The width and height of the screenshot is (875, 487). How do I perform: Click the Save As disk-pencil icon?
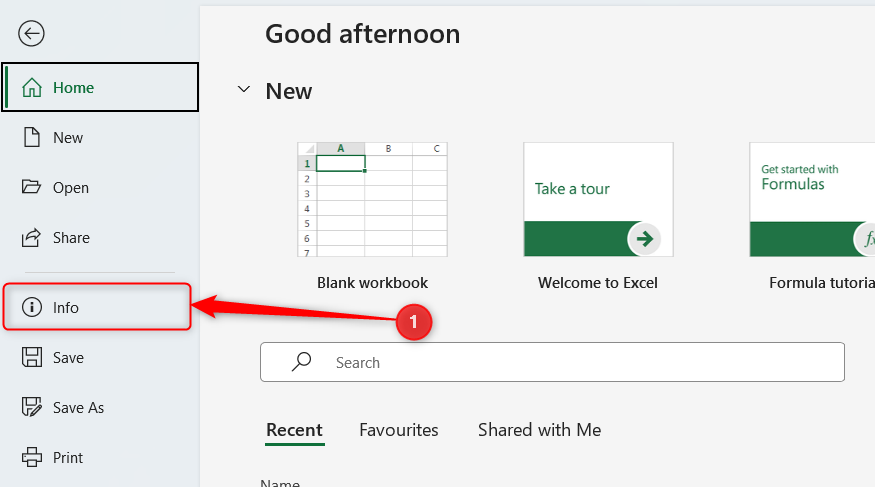pos(32,407)
